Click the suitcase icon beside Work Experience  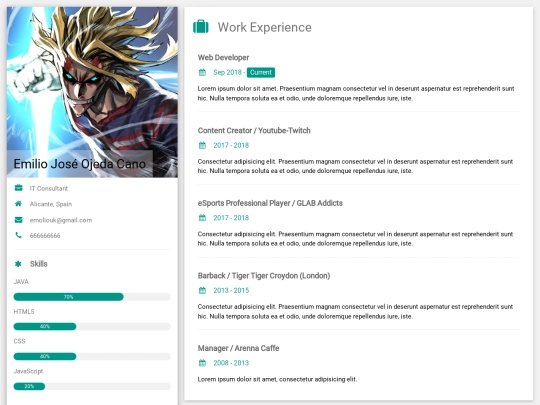(x=201, y=27)
